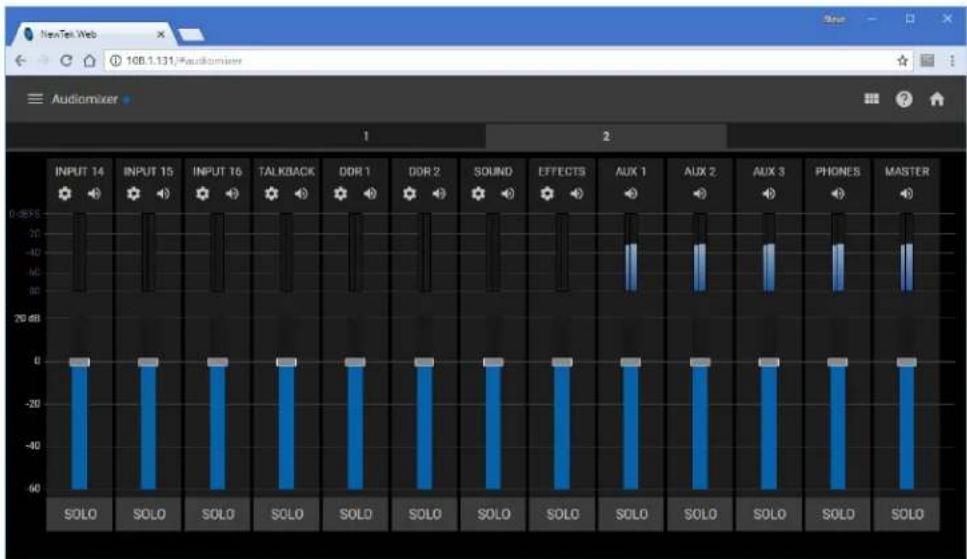
Task: Close the NewTek Web tab
Action: click(161, 35)
